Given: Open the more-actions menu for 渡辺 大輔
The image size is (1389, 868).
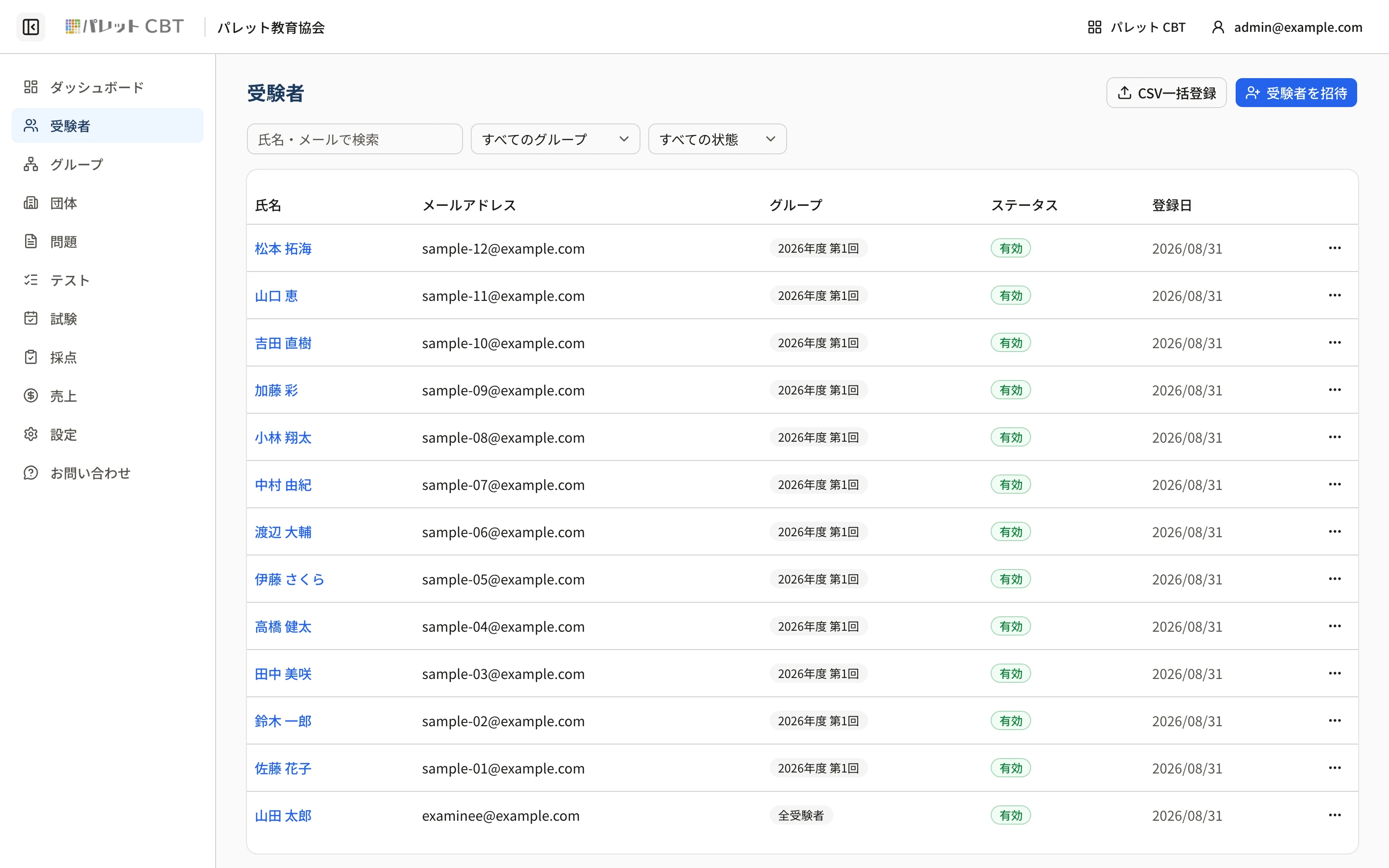Looking at the screenshot, I should (x=1335, y=531).
